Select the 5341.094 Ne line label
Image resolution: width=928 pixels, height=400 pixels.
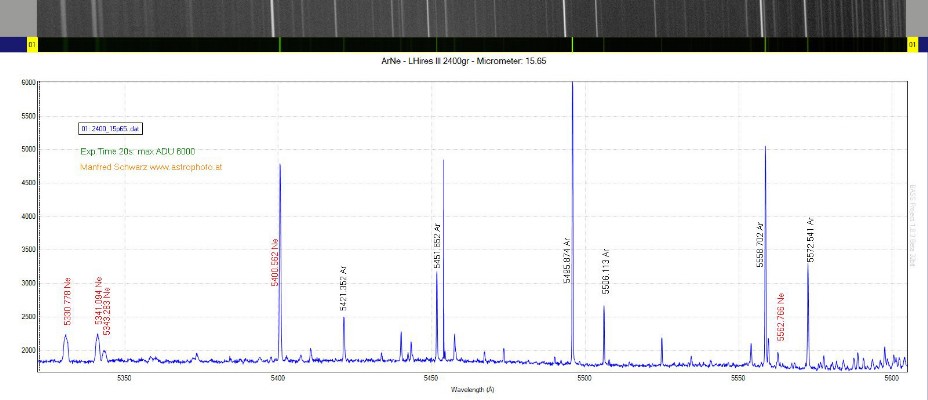coord(99,301)
